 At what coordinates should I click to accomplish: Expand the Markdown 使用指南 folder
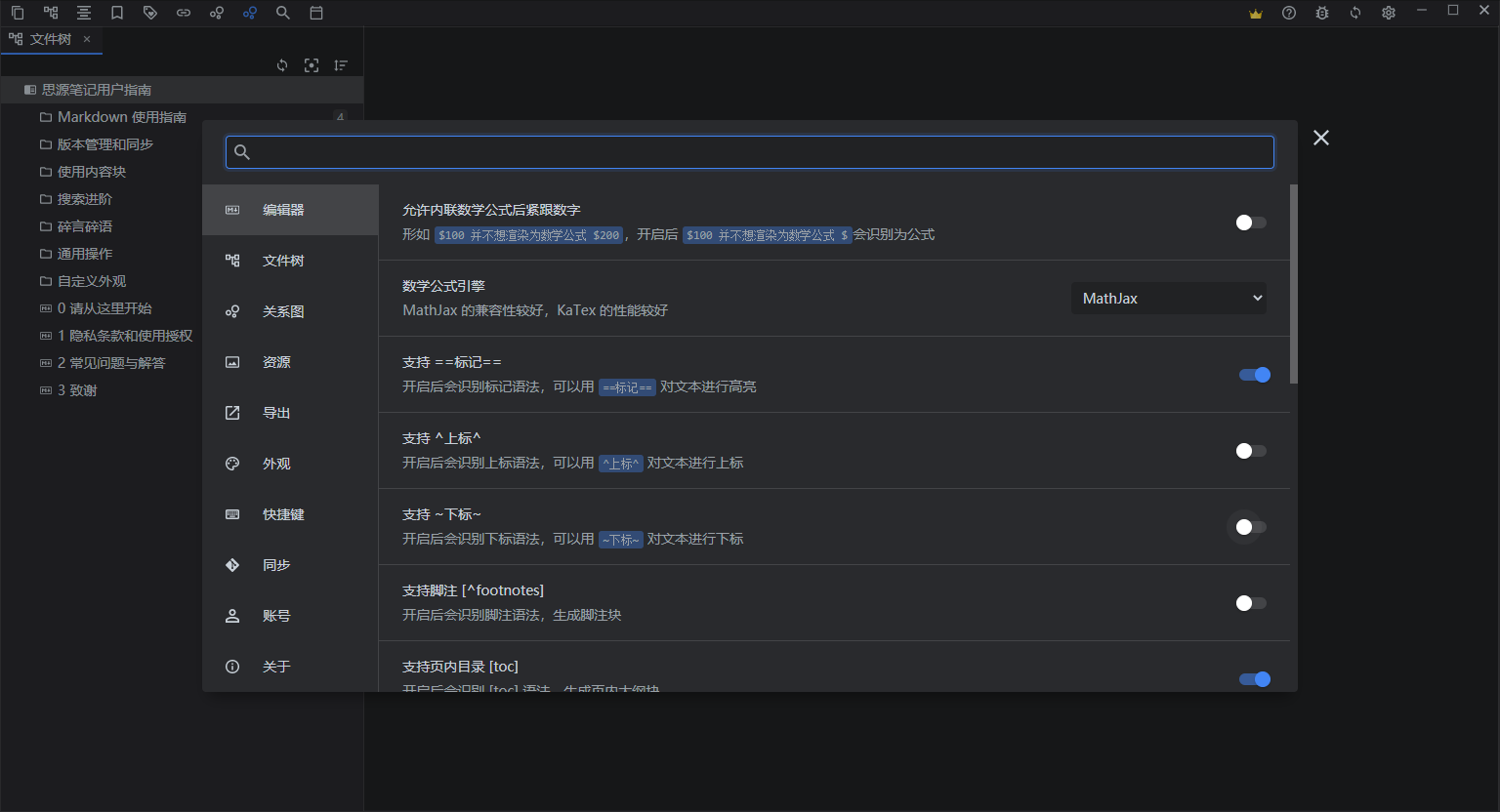[122, 116]
